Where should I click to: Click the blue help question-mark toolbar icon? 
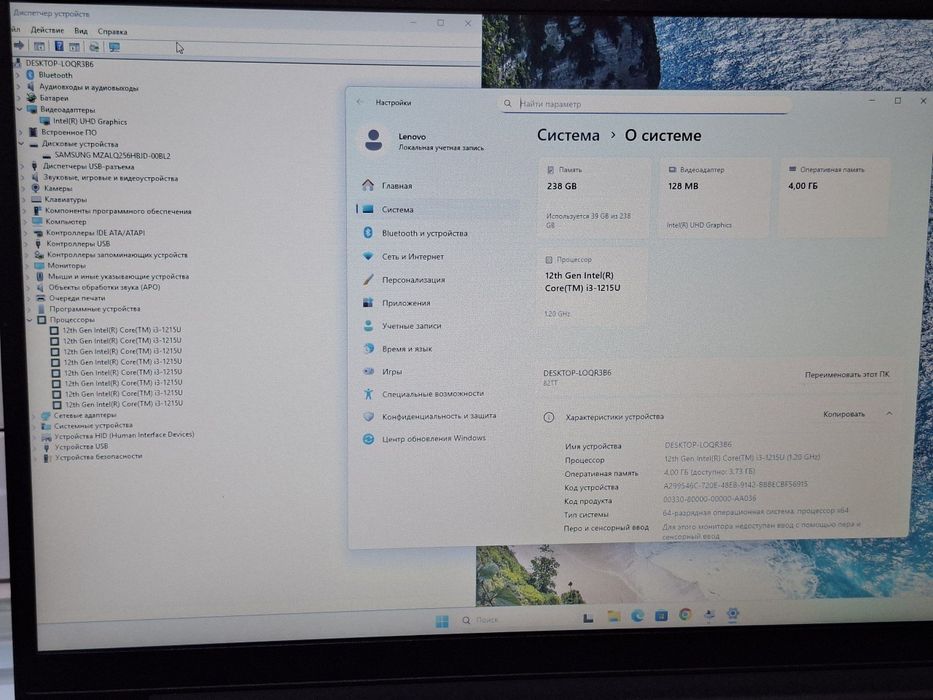coord(59,46)
